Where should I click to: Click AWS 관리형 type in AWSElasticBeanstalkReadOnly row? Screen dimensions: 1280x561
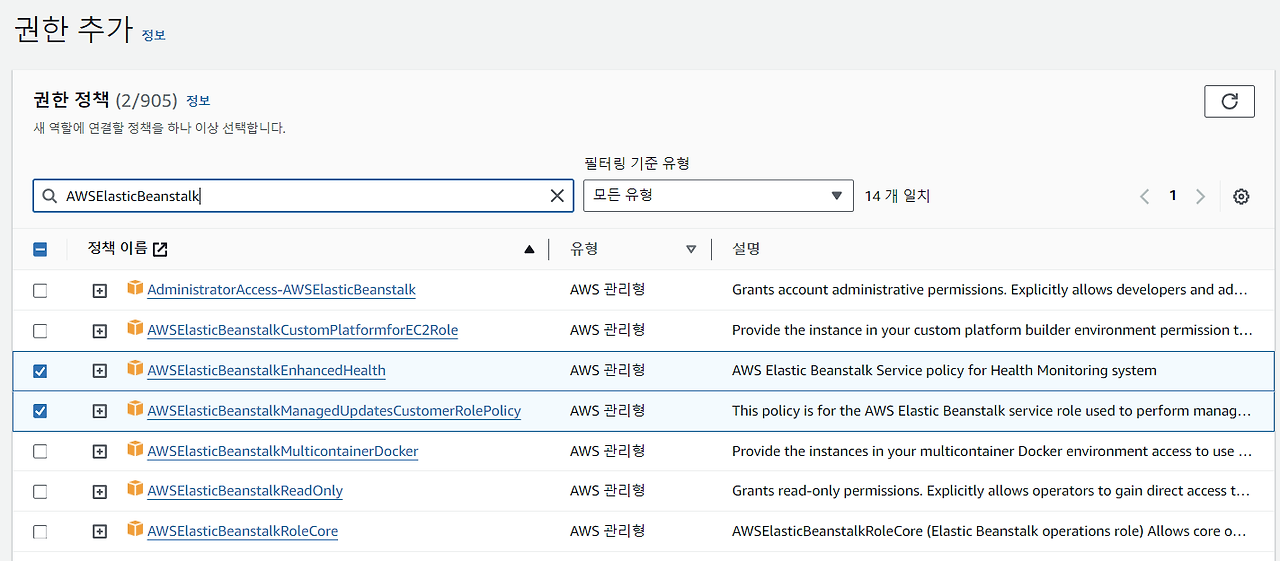(607, 491)
